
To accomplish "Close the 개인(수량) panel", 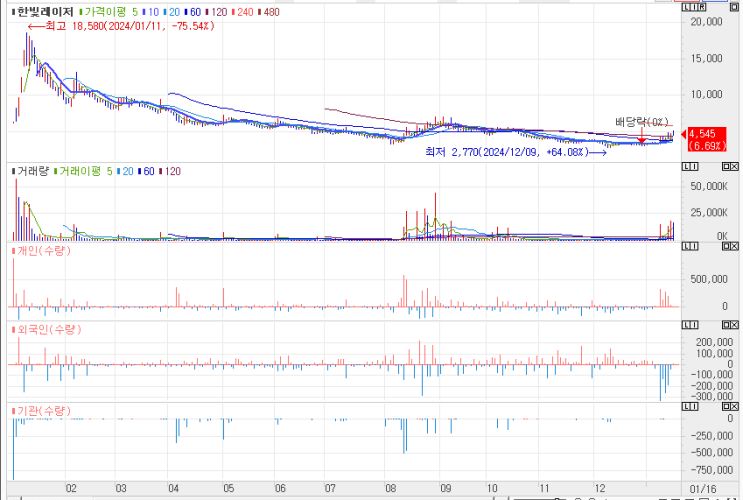I will 734,246.
